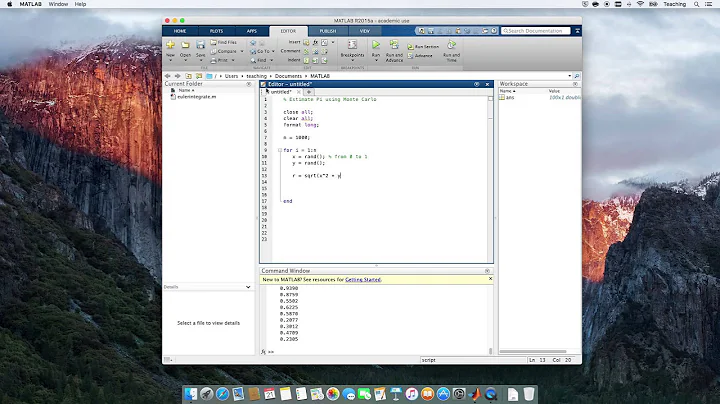Open the Window menu in the menu bar
Image resolution: width=720 pixels, height=404 pixels.
(x=58, y=4)
